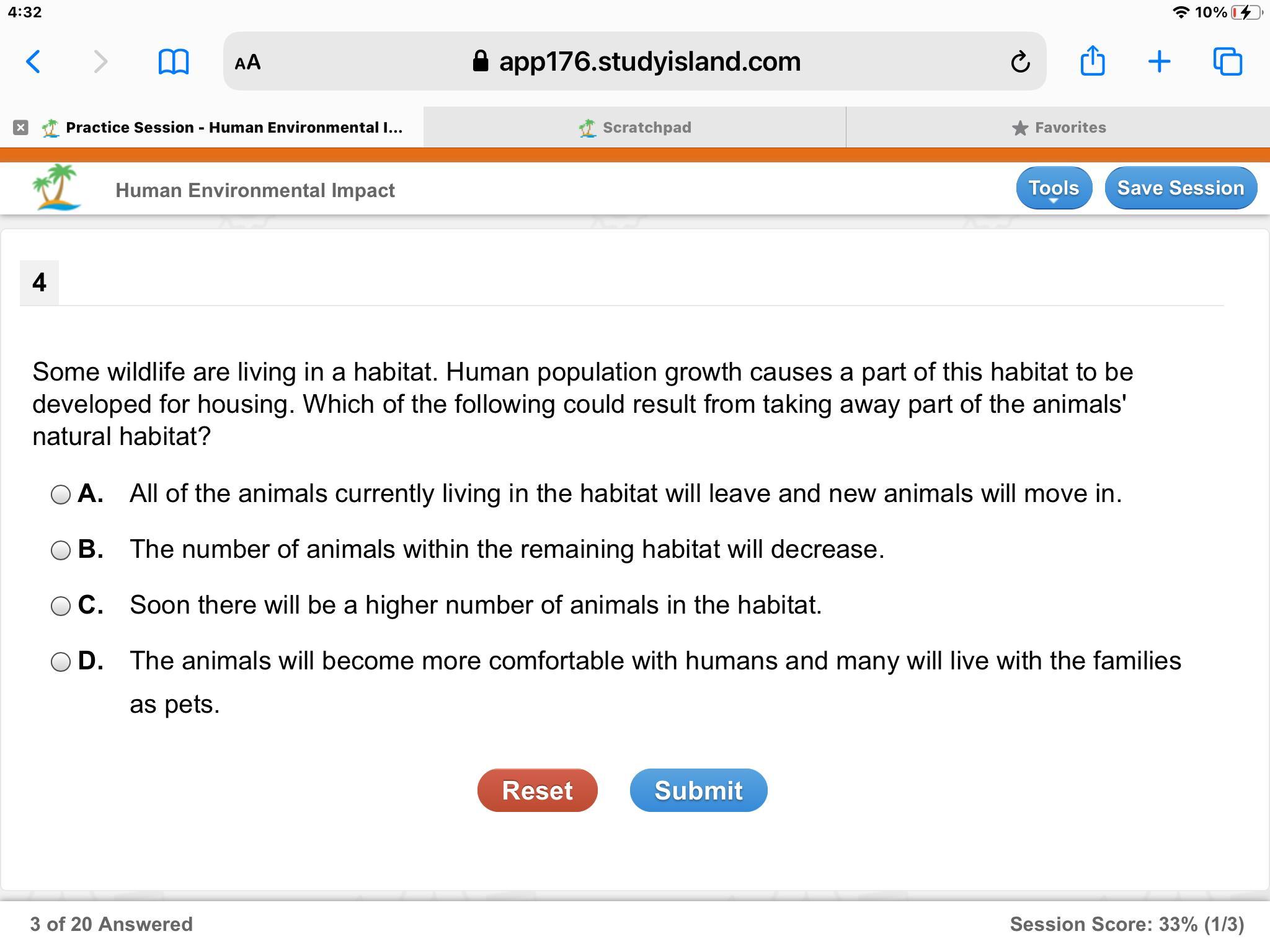
Task: Click the red Reset button
Action: (537, 790)
